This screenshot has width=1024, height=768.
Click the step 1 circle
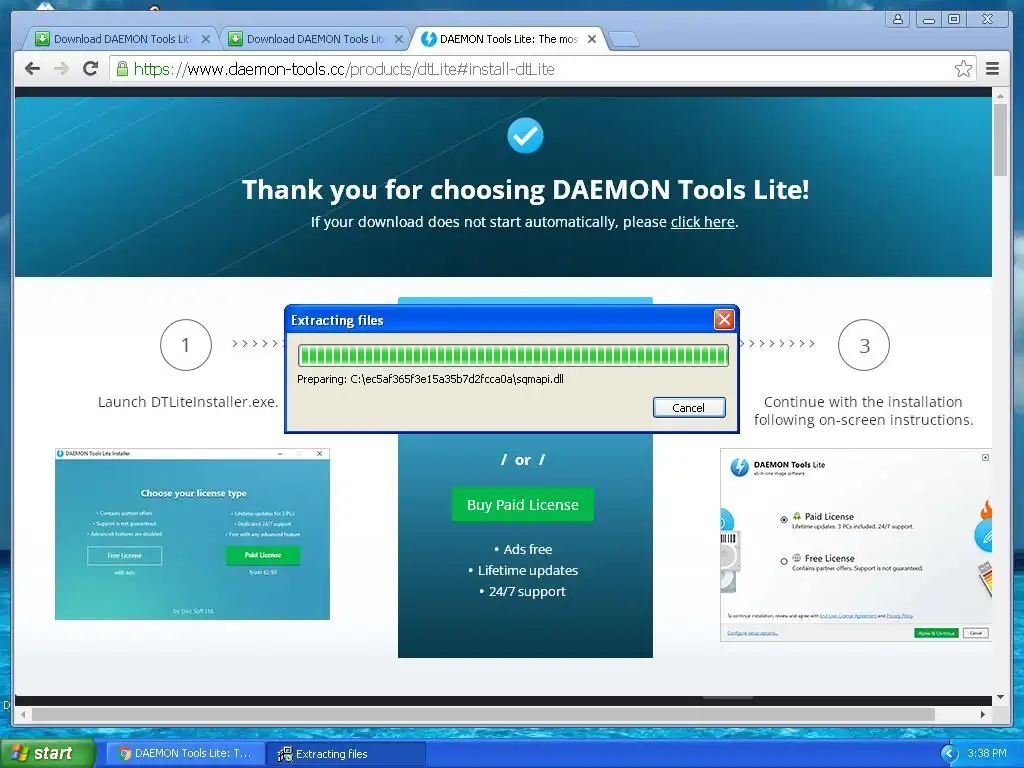tap(185, 345)
